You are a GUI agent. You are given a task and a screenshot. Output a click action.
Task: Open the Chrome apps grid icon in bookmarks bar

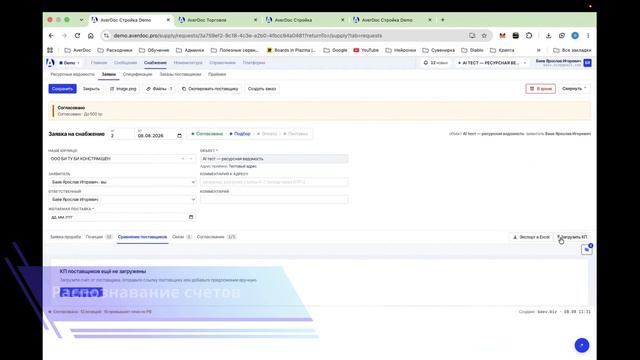coord(50,50)
